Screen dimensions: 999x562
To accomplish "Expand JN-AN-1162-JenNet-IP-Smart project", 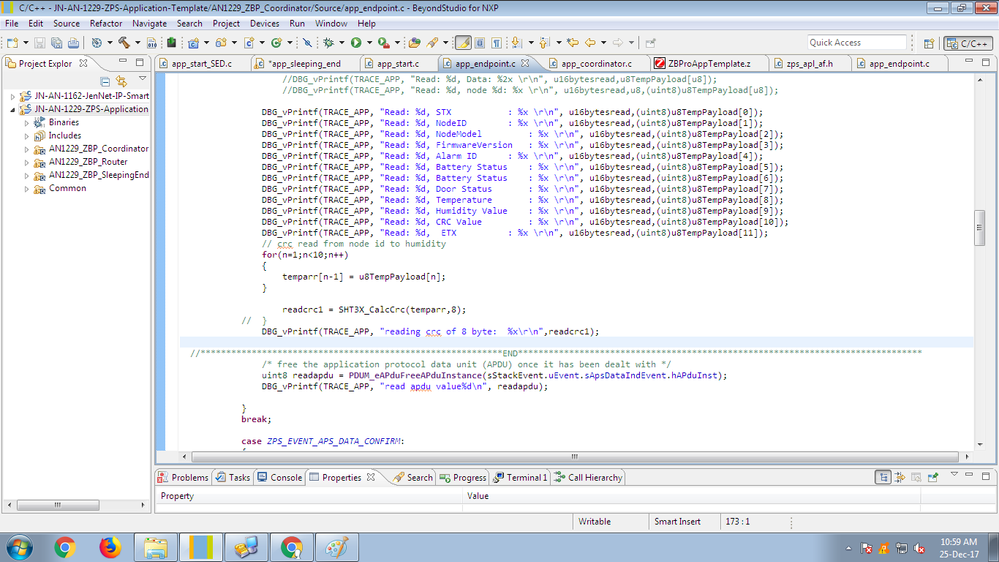I will (13, 96).
